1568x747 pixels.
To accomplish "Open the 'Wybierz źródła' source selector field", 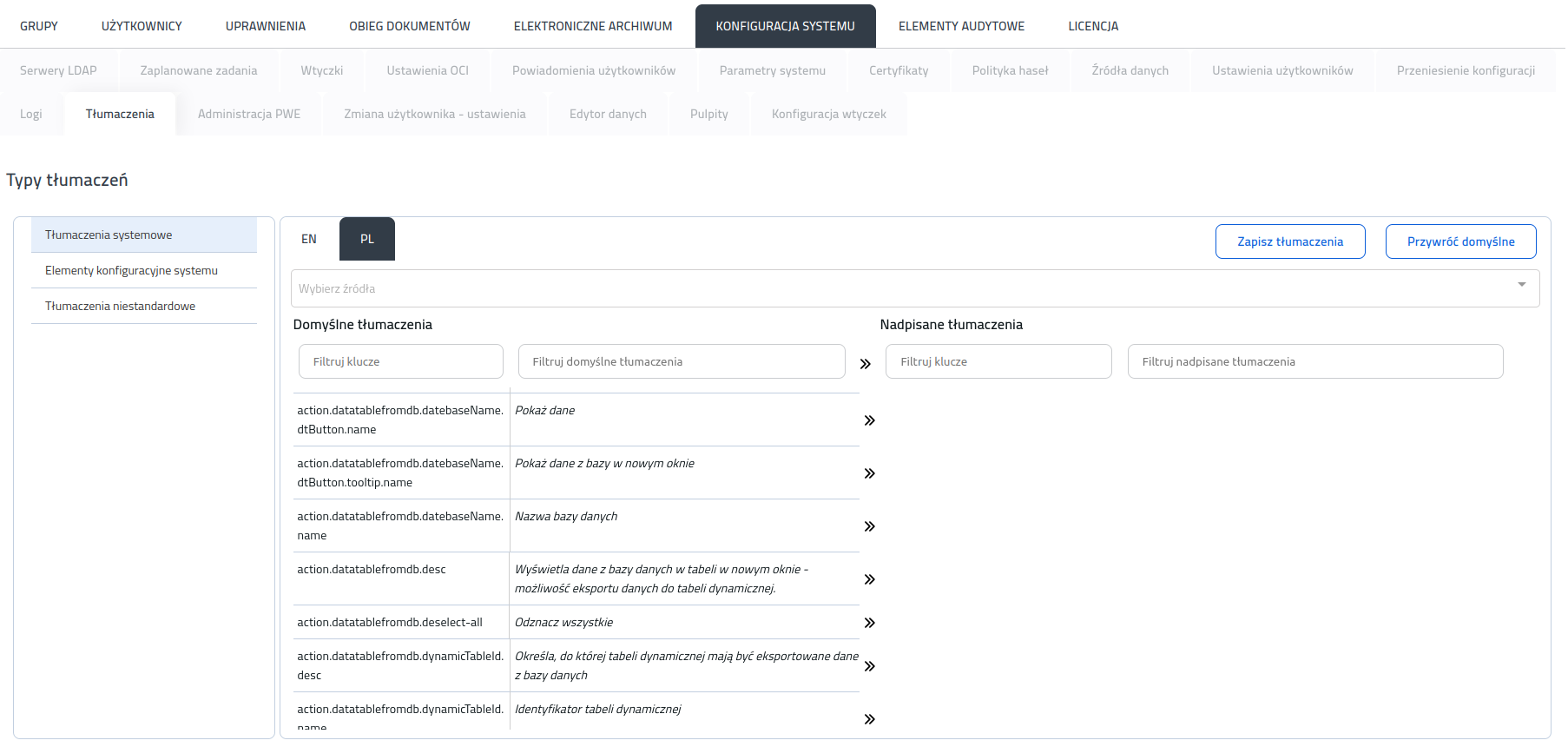I will pyautogui.click(x=914, y=288).
